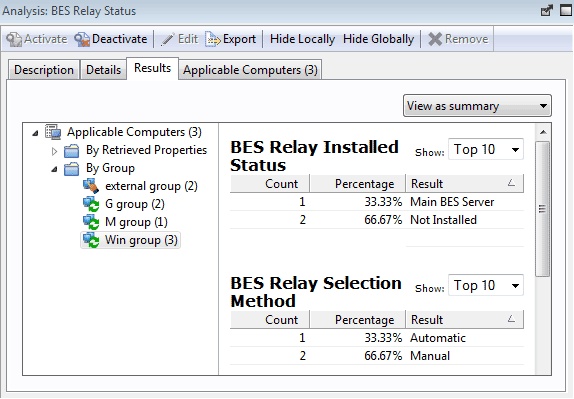This screenshot has width=574, height=399.
Task: Open the View as summary dropdown
Action: [x=477, y=106]
